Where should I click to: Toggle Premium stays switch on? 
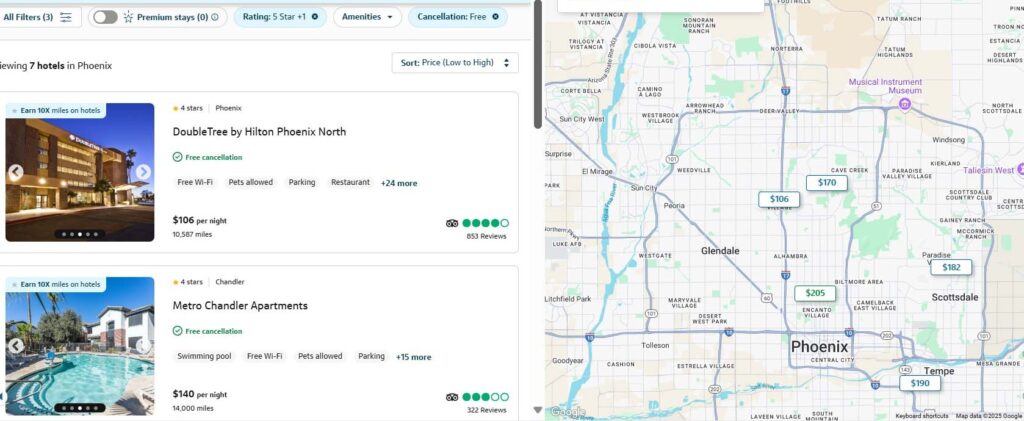(104, 17)
